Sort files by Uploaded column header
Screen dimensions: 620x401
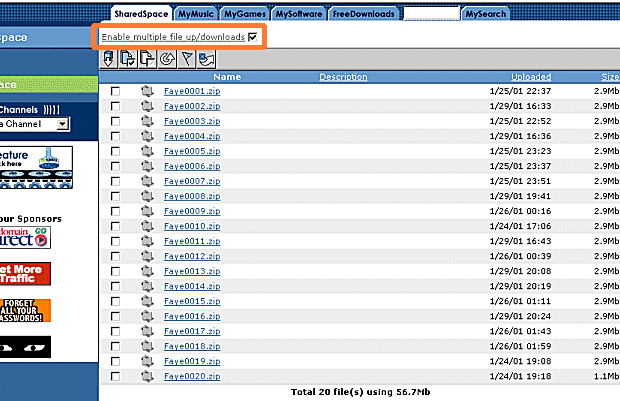(530, 77)
